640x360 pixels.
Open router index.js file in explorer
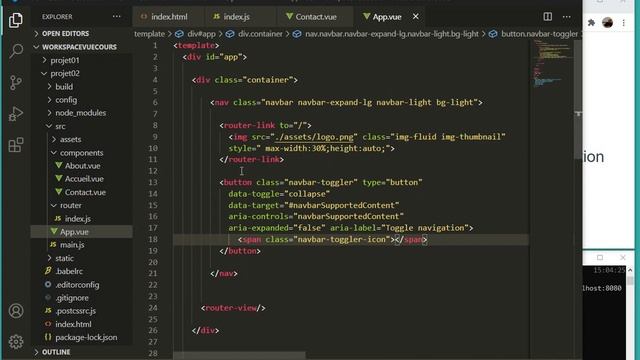(78, 219)
